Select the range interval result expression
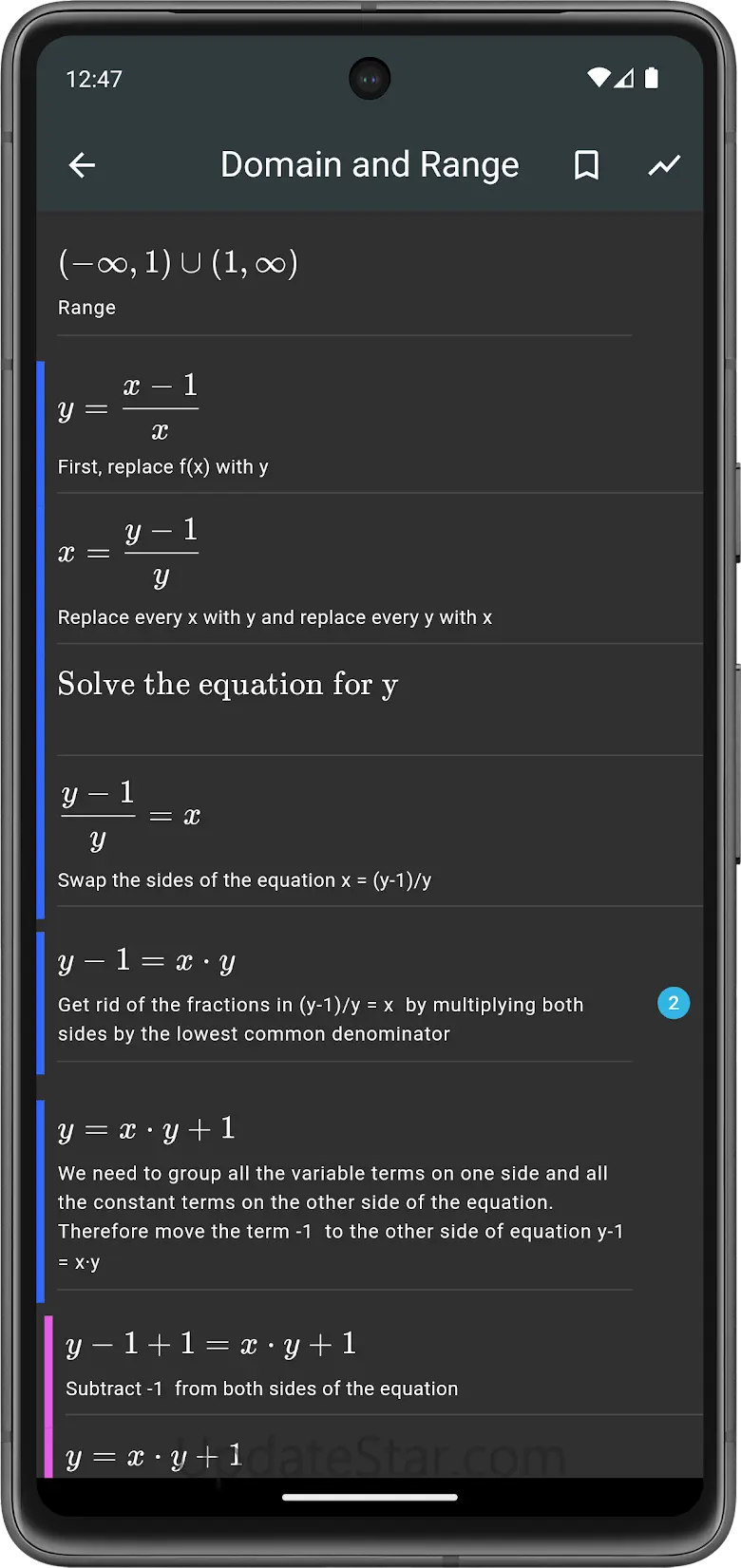This screenshot has width=741, height=1568. coord(179,264)
